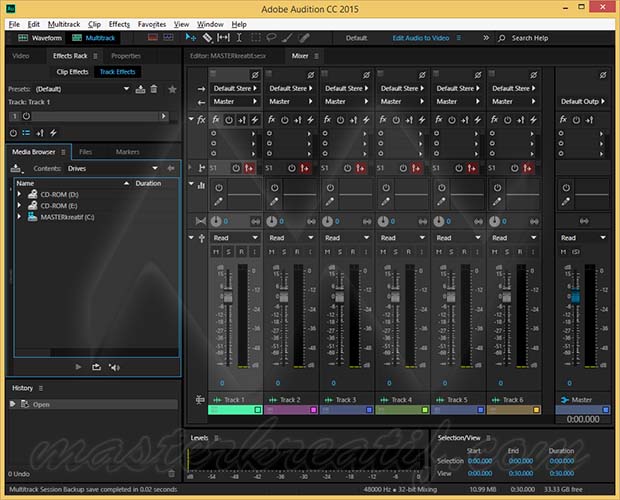Select the Razor tool in the toolbar
Screen dimensions: 620x500
click(208, 38)
